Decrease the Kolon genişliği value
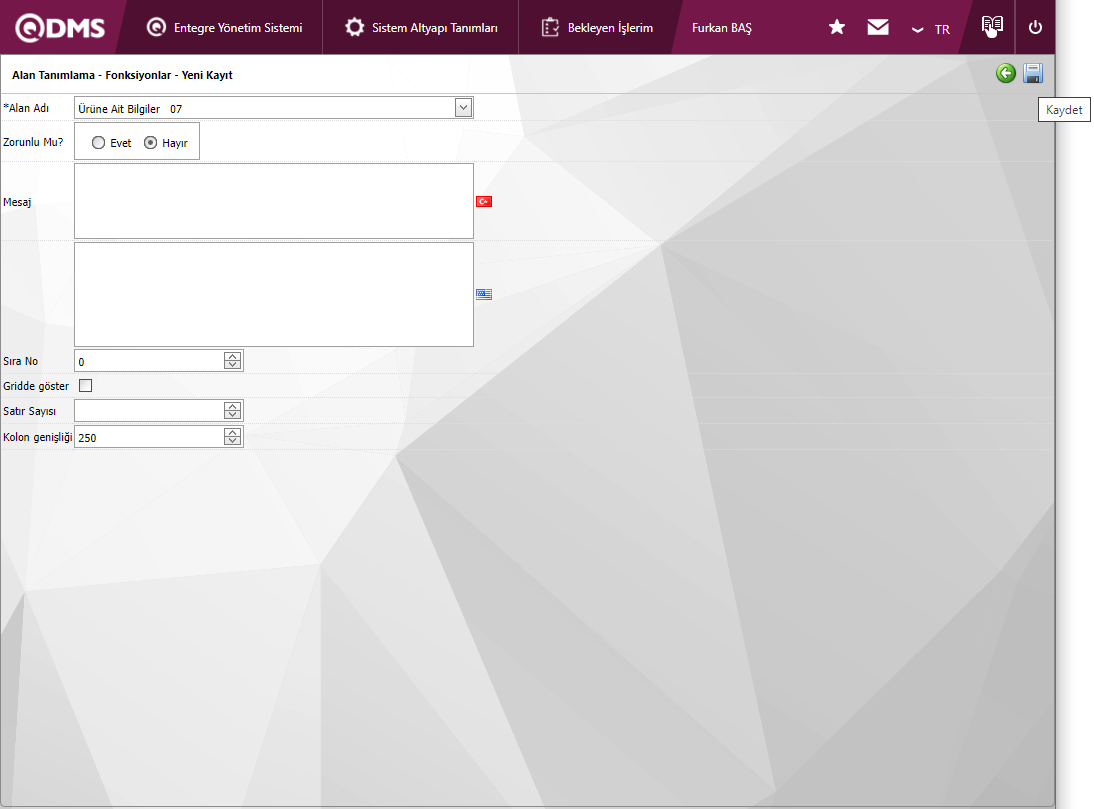The height and width of the screenshot is (809, 1094). tap(232, 441)
